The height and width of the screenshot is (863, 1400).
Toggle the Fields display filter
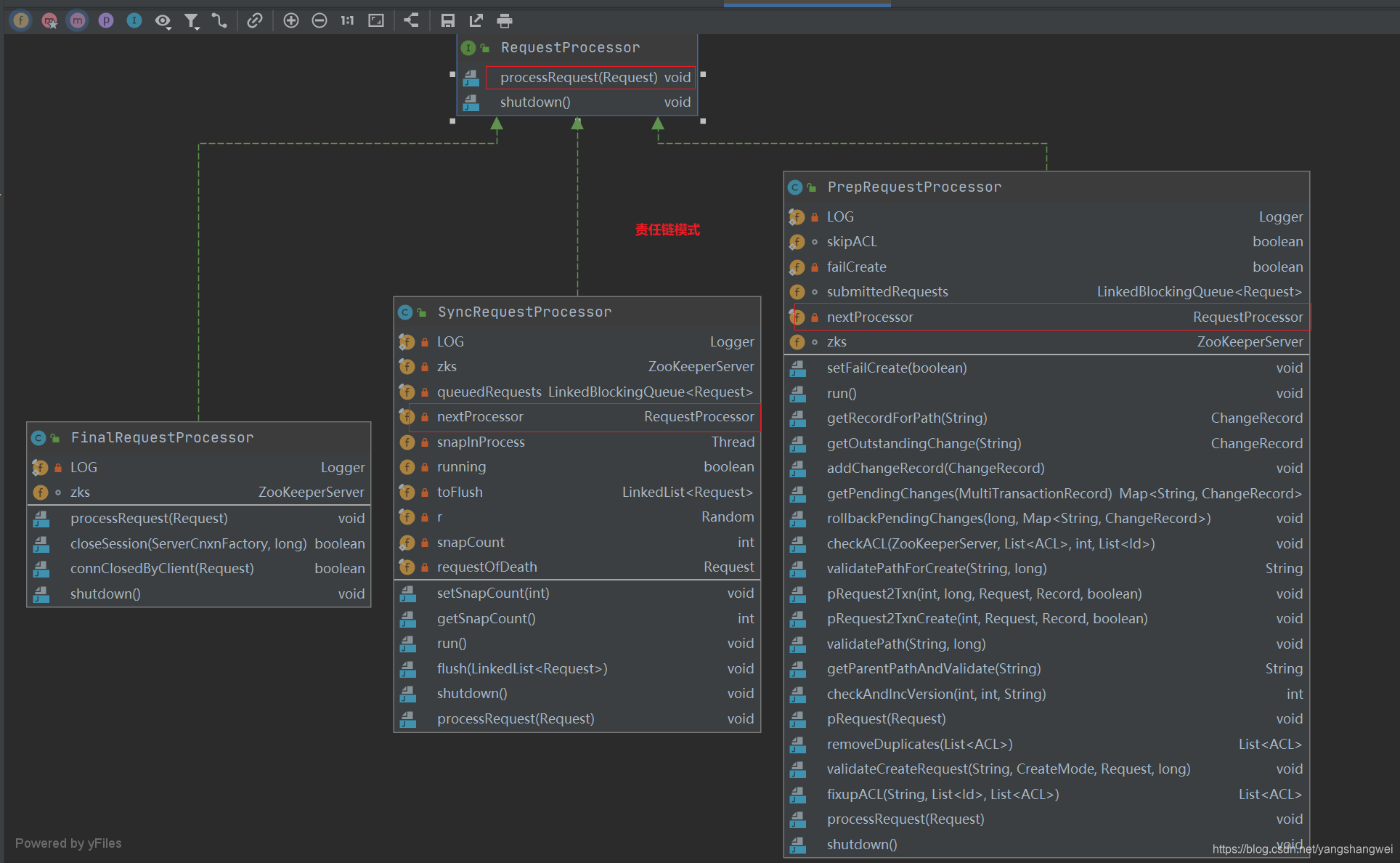[21, 20]
